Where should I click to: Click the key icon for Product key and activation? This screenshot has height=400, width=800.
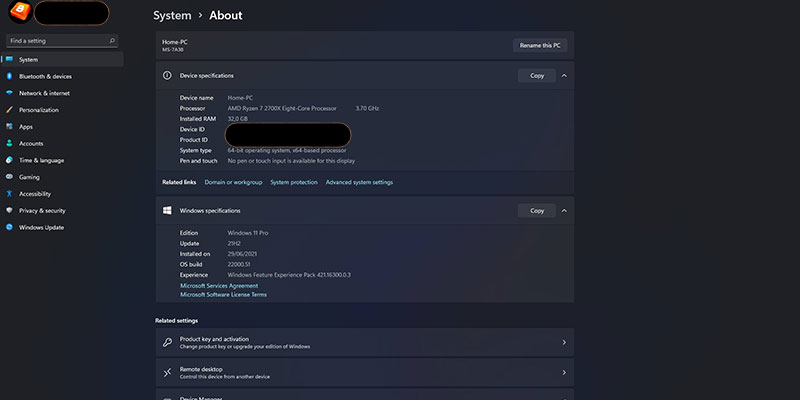(x=167, y=342)
